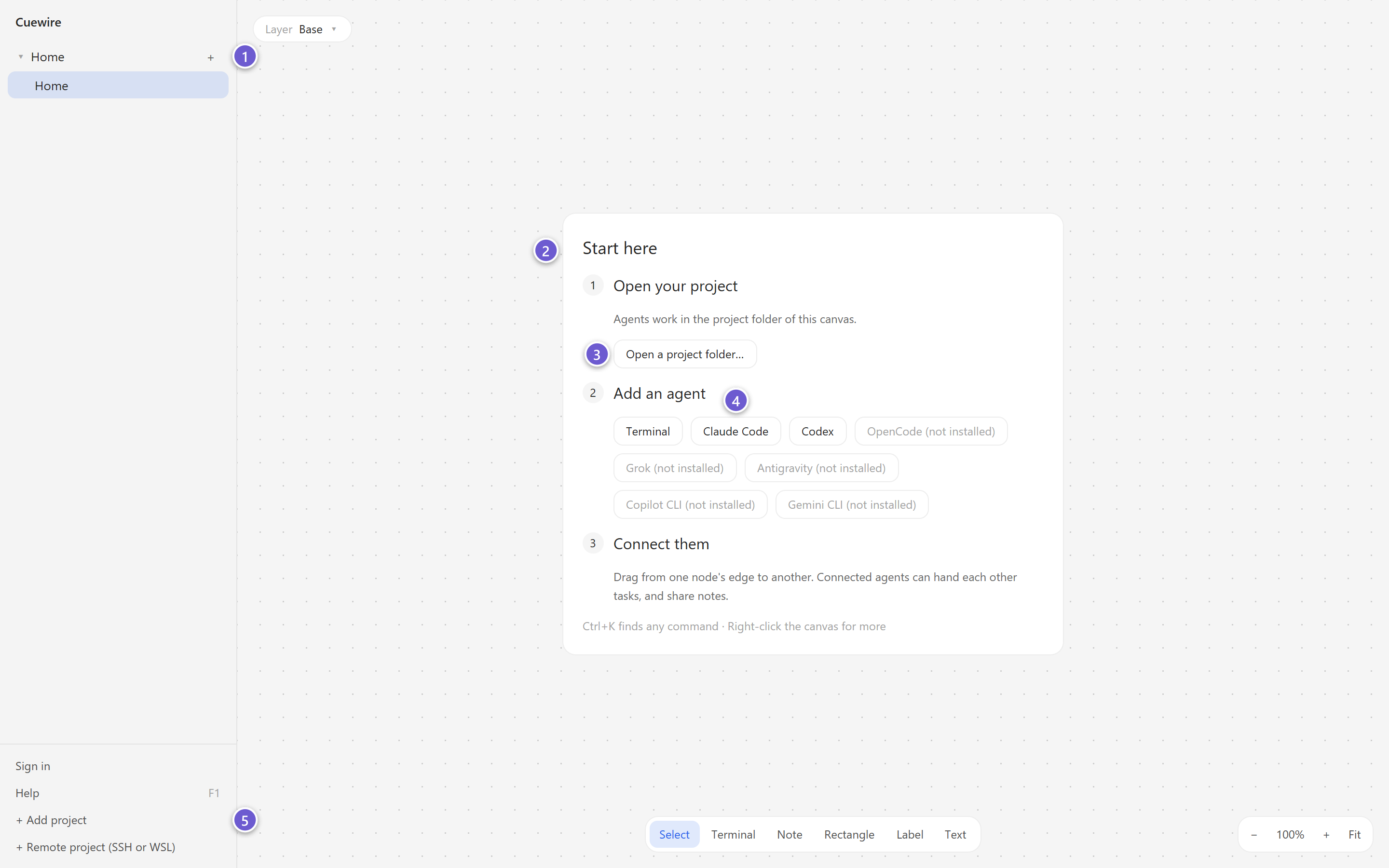Add a Codex agent
1389x868 pixels.
817,431
